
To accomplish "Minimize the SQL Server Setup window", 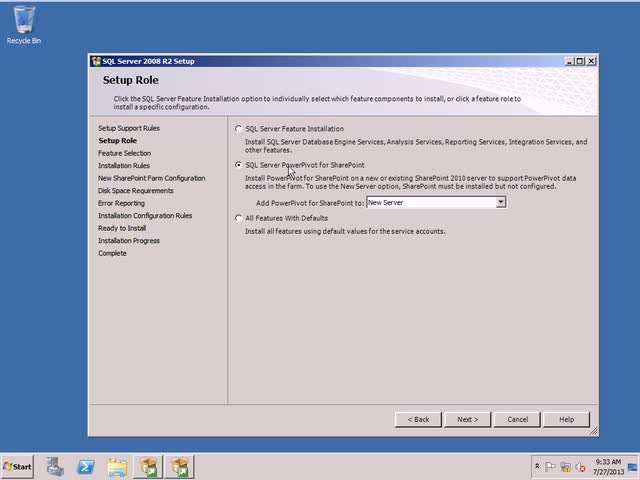I will [570, 61].
